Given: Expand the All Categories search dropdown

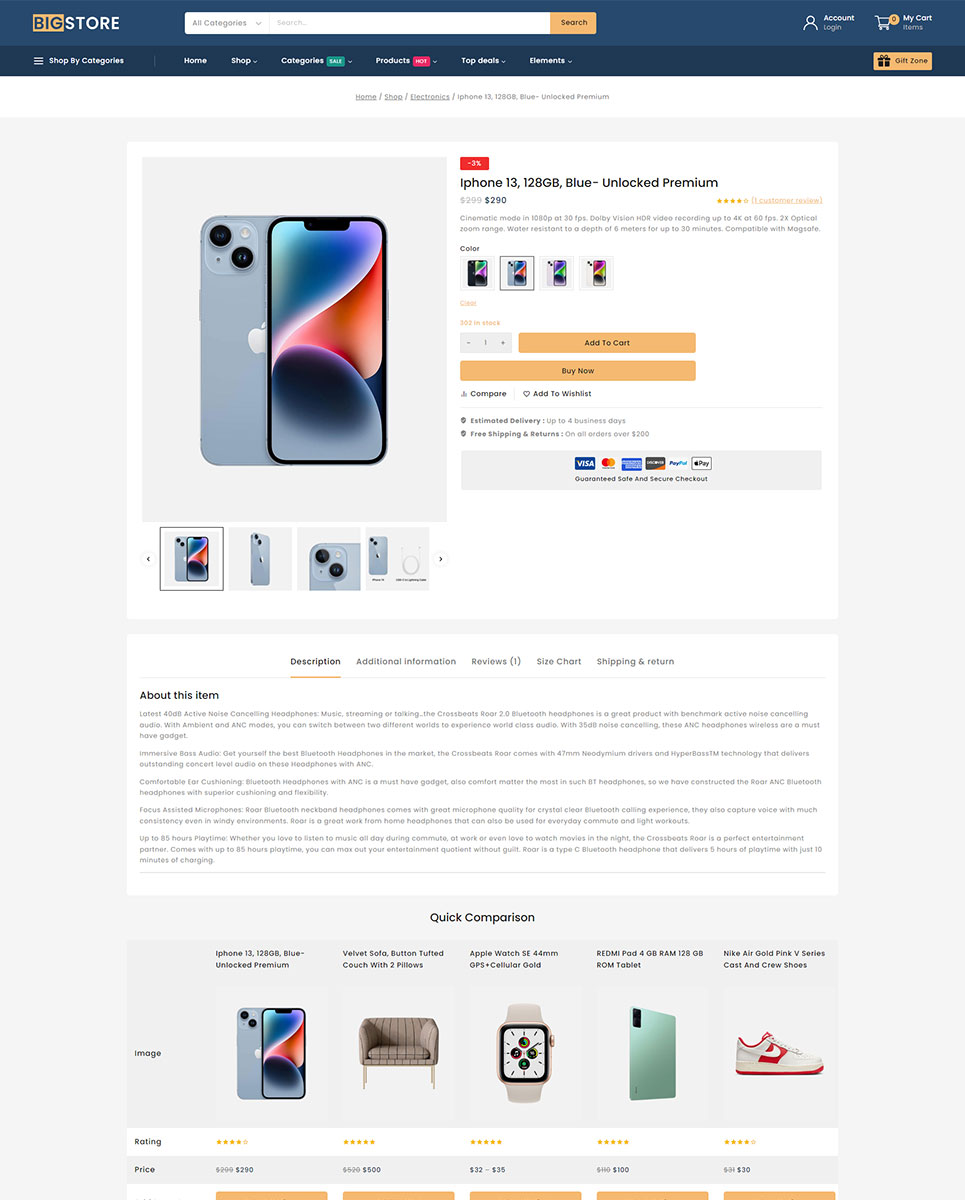Looking at the screenshot, I should click(227, 23).
